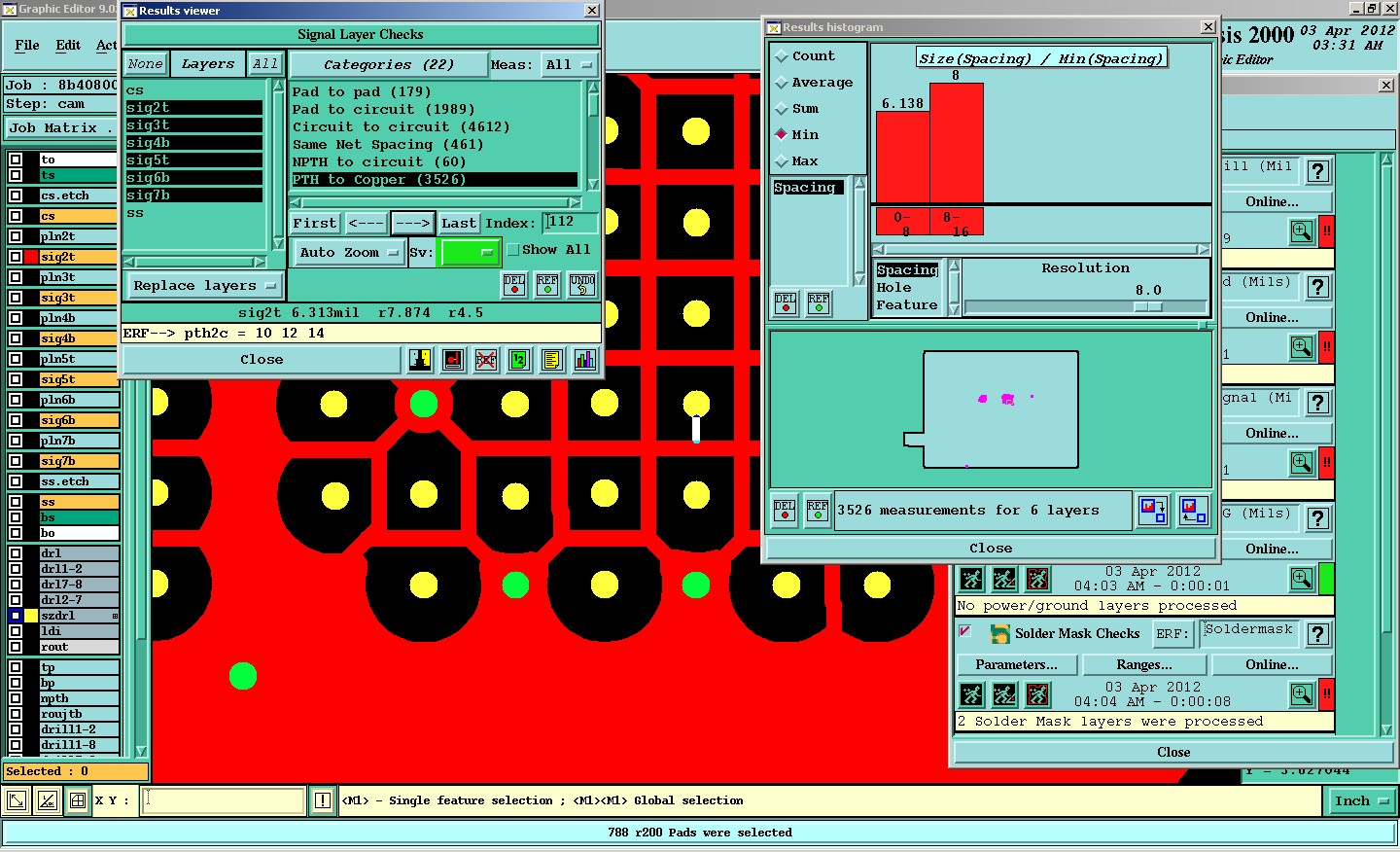Click the angle measure icon in bottom bar
Image resolution: width=1400 pixels, height=852 pixels.
click(47, 801)
